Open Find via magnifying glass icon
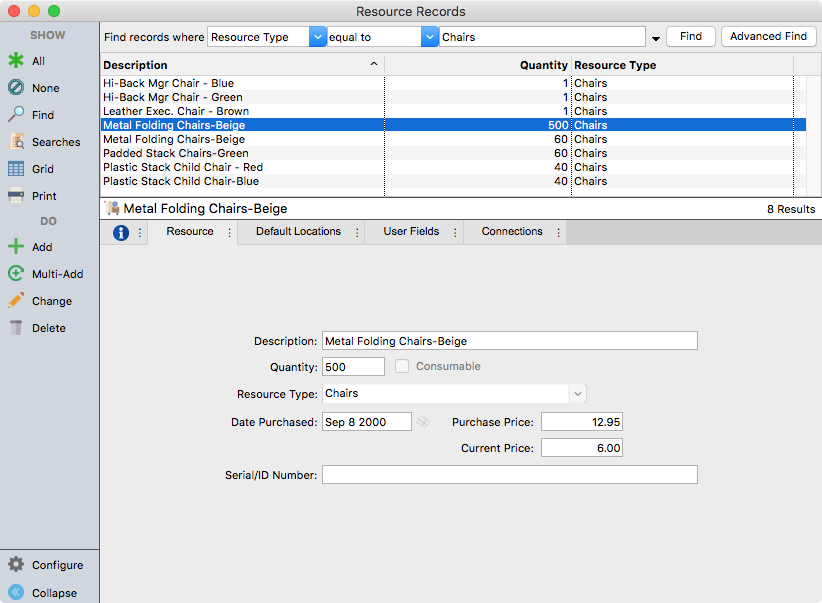The width and height of the screenshot is (822, 603). [x=16, y=115]
